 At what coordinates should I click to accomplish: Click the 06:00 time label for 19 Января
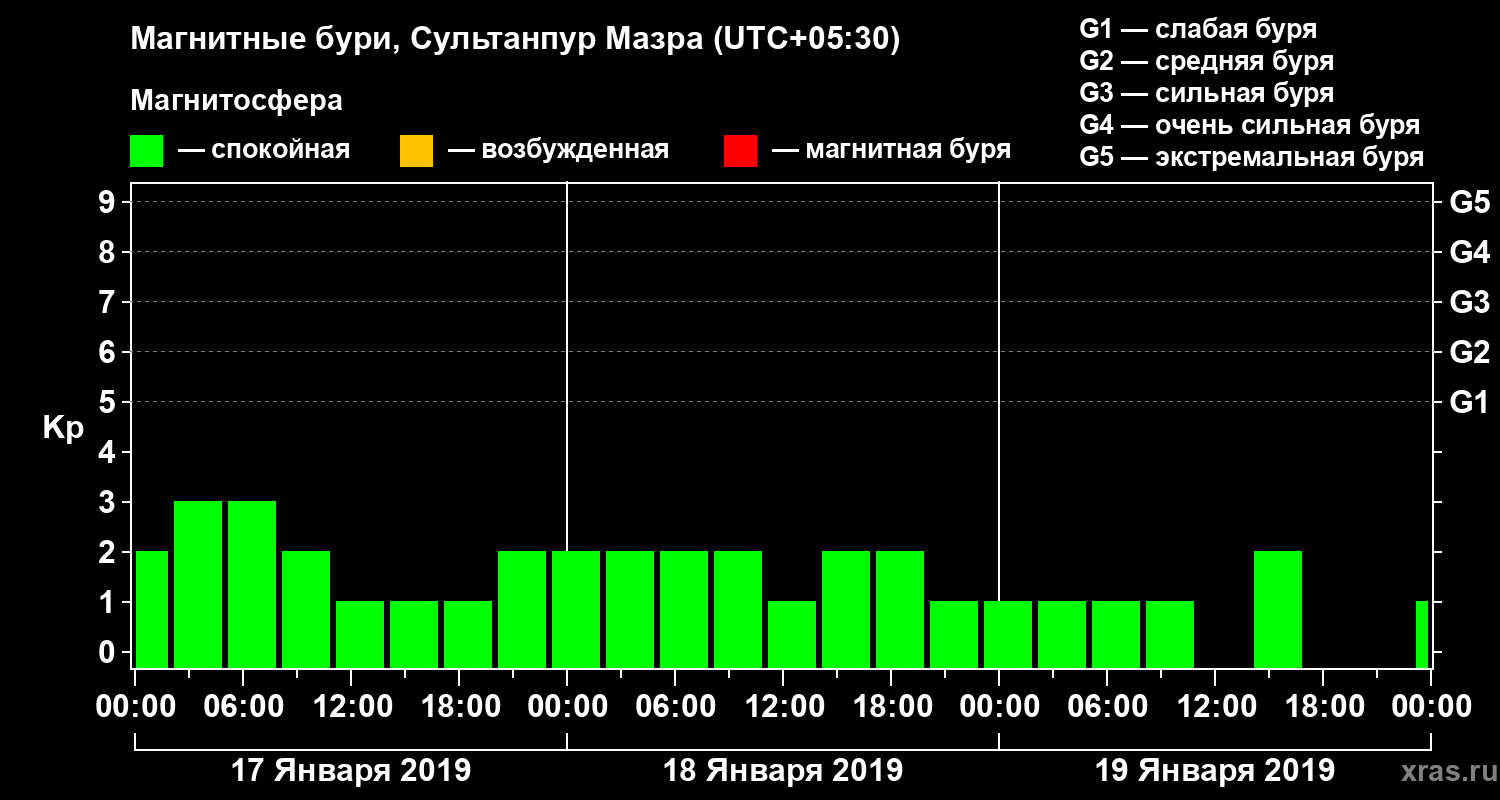(x=1107, y=707)
